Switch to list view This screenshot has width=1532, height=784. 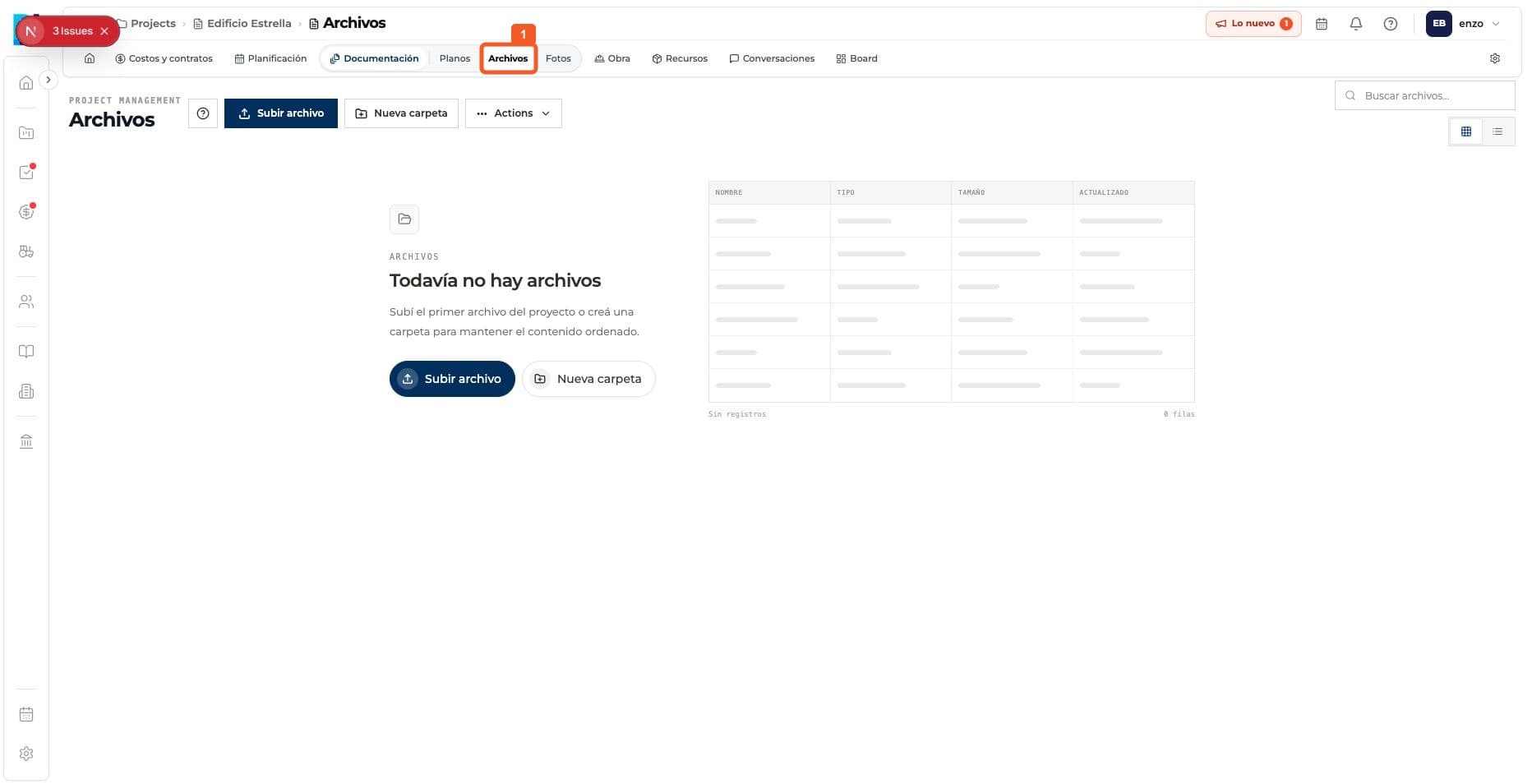point(1497,131)
